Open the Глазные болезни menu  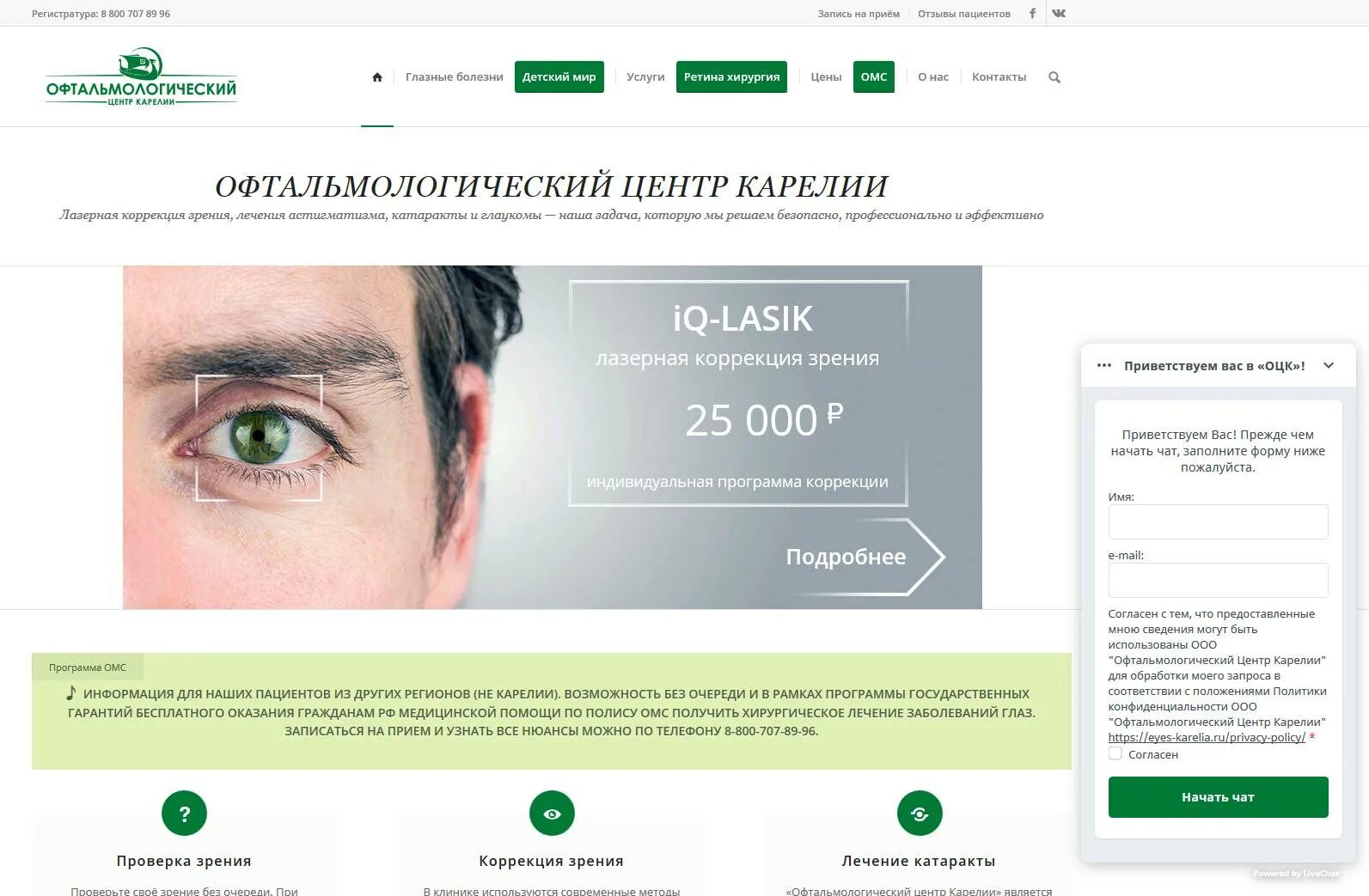point(455,77)
